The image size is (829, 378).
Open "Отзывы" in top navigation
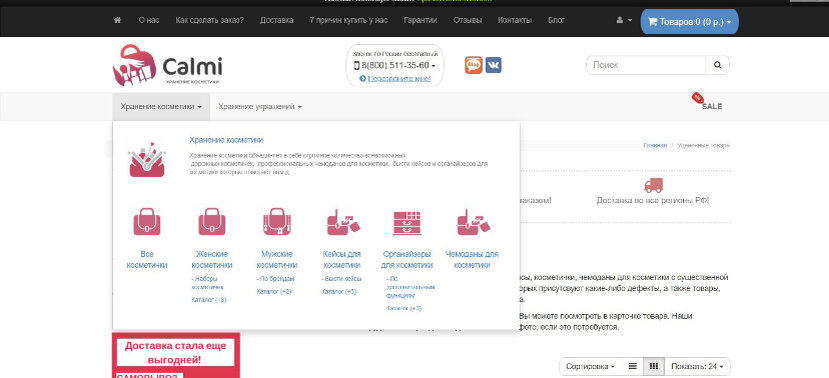[467, 21]
